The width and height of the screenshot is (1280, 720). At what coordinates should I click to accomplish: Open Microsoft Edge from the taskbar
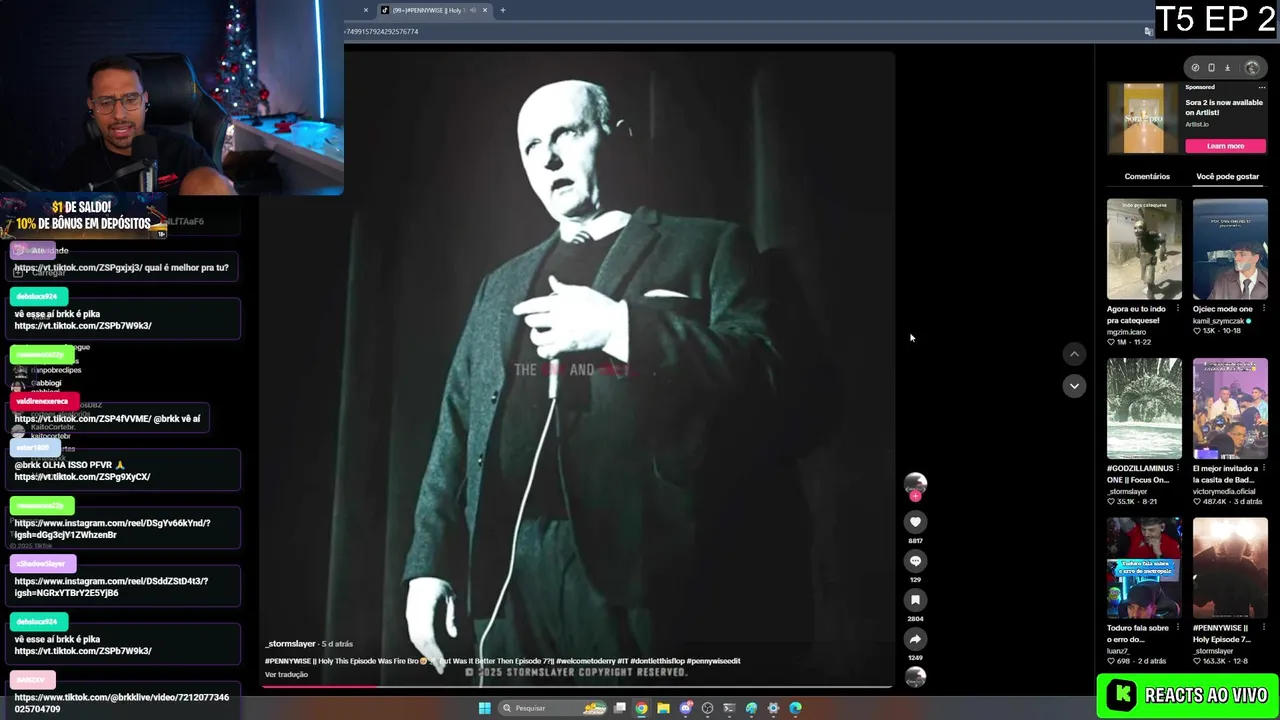(x=795, y=708)
